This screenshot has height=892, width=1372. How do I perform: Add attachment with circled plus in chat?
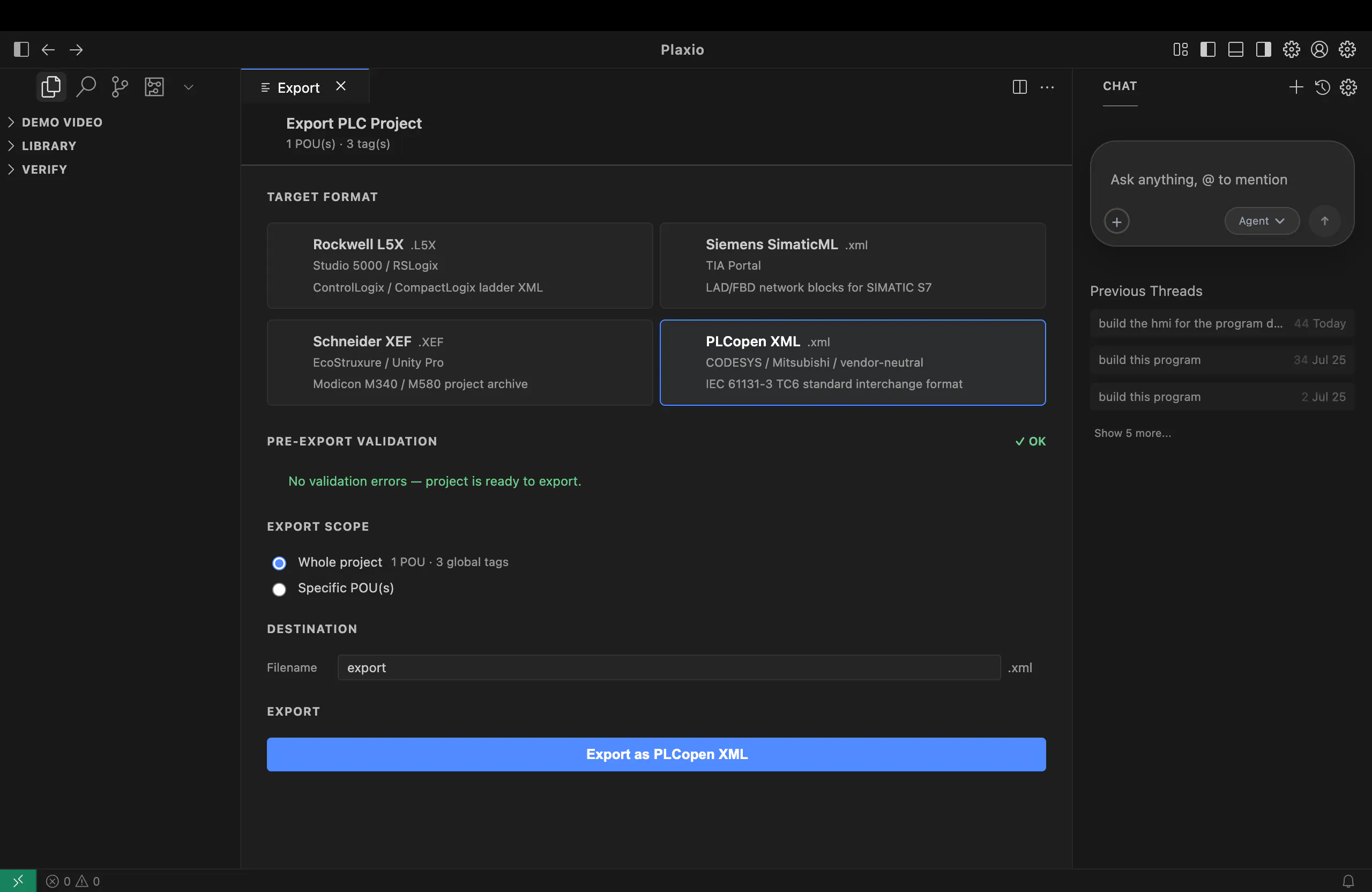[x=1116, y=221]
